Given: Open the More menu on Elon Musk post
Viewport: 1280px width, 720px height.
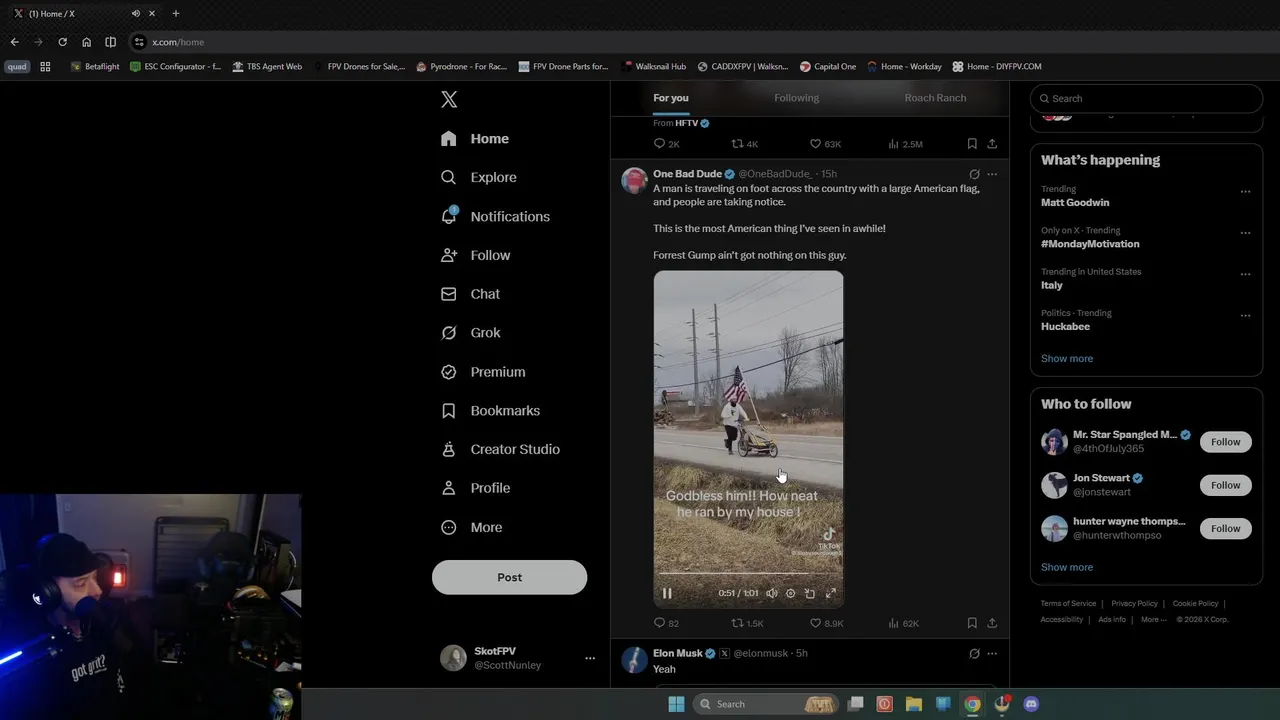Looking at the screenshot, I should [x=992, y=653].
